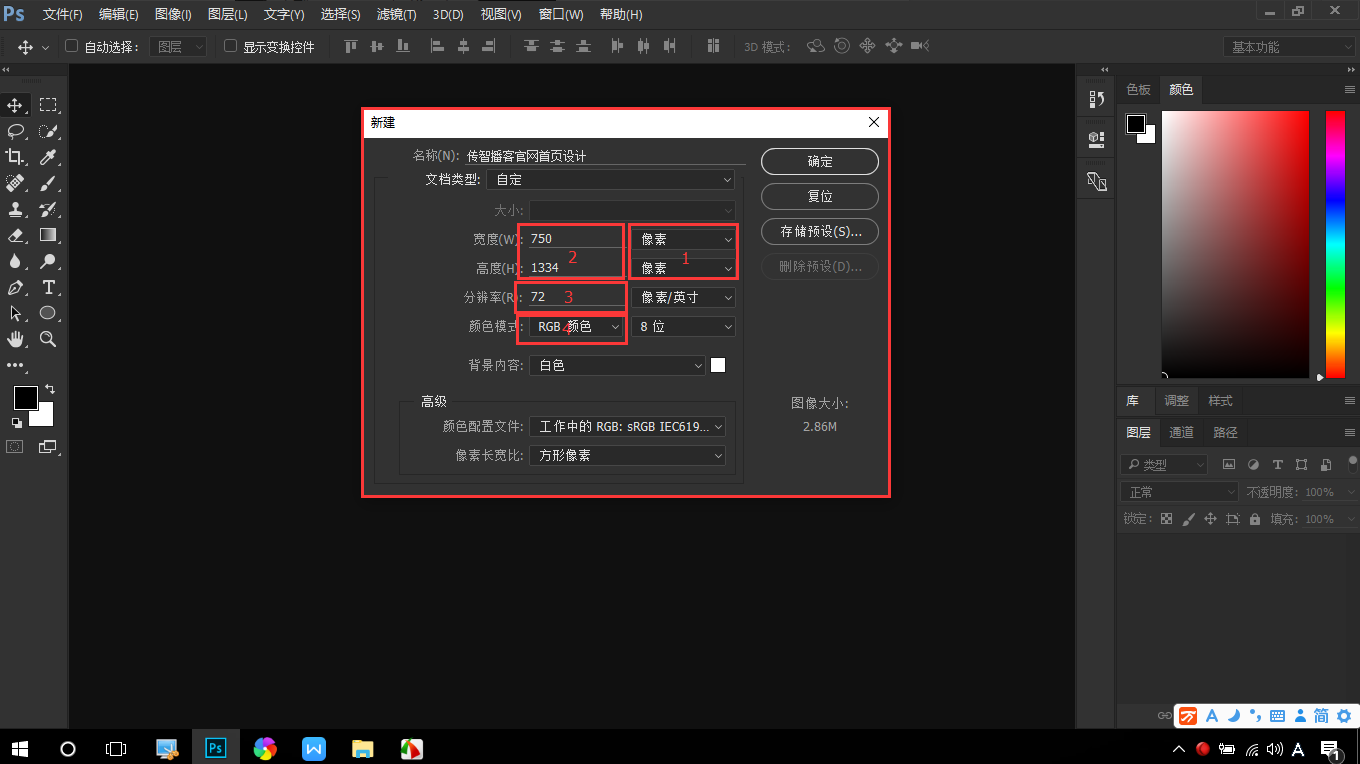Toggle Quick Mask mode
Viewport: 1360px width, 764px height.
(15, 447)
